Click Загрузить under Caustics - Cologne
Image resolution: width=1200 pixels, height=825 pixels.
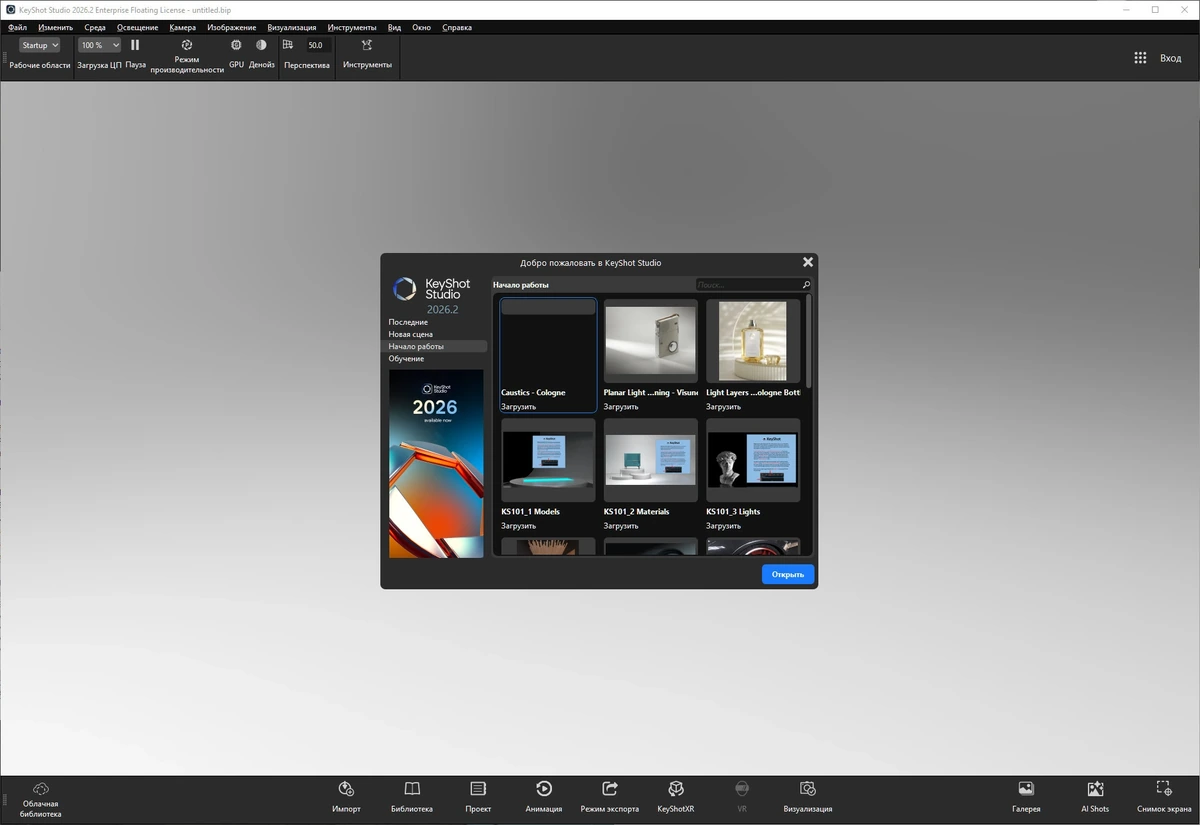pyautogui.click(x=519, y=407)
